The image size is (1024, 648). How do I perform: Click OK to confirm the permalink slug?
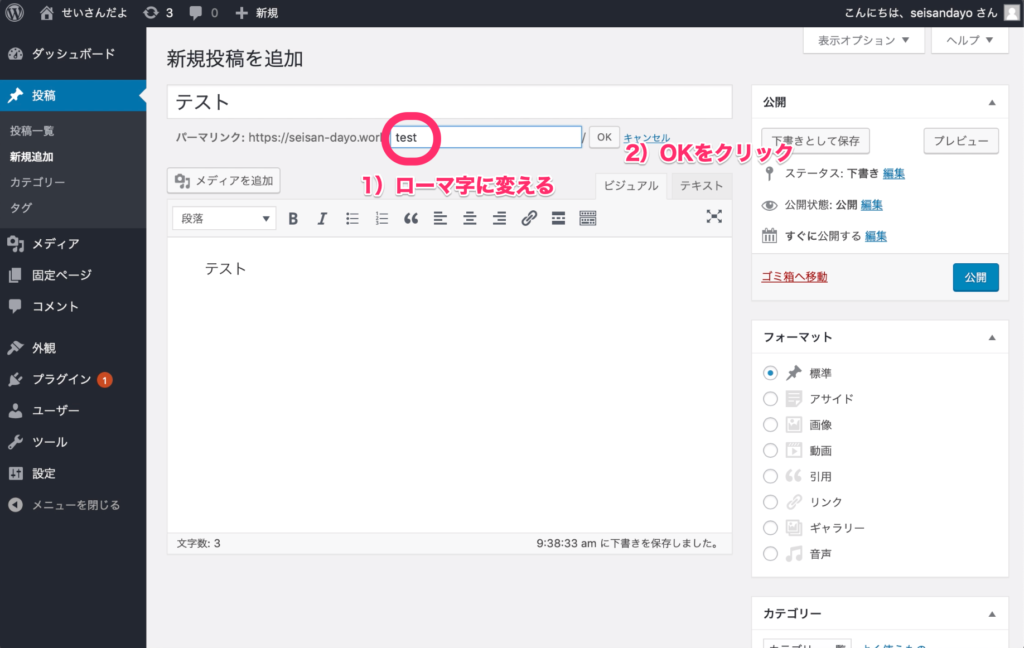click(x=603, y=137)
